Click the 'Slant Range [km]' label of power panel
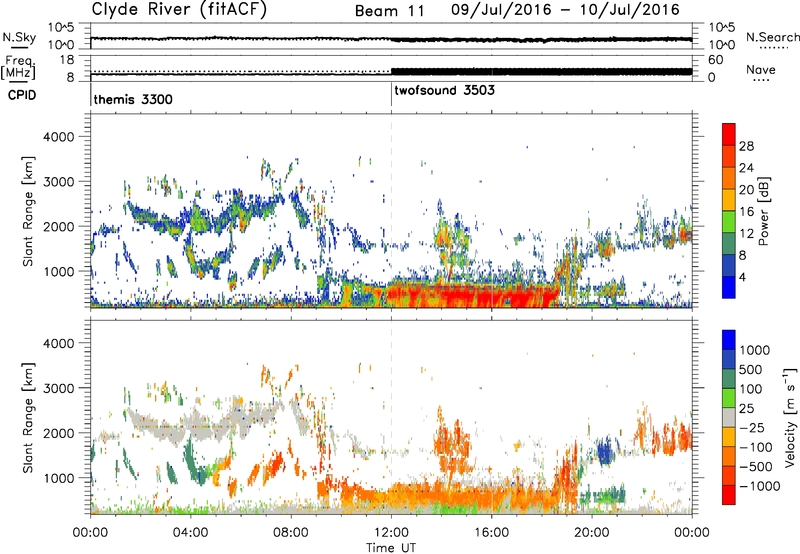This screenshot has width=800, height=554. [x=28, y=211]
